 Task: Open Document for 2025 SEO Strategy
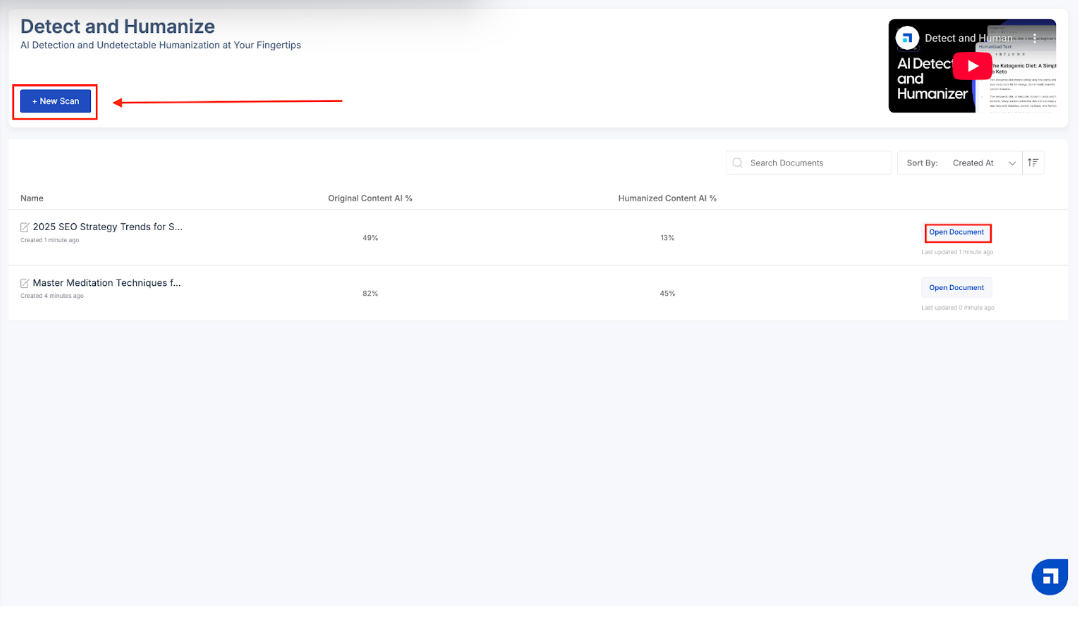coord(956,232)
